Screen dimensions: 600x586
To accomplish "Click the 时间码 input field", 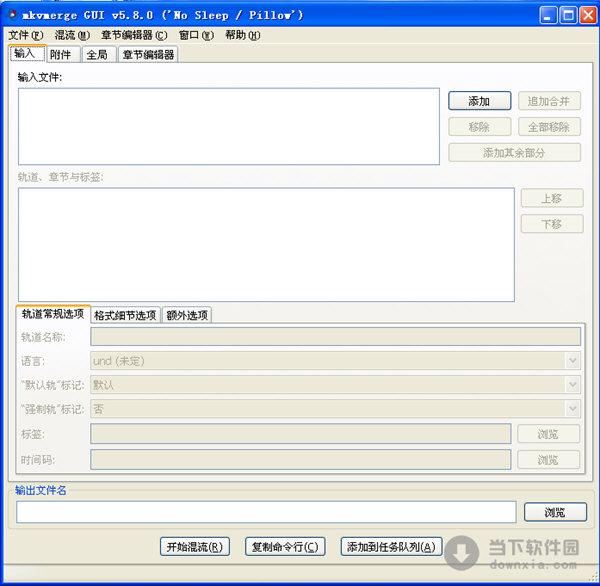I will point(301,459).
